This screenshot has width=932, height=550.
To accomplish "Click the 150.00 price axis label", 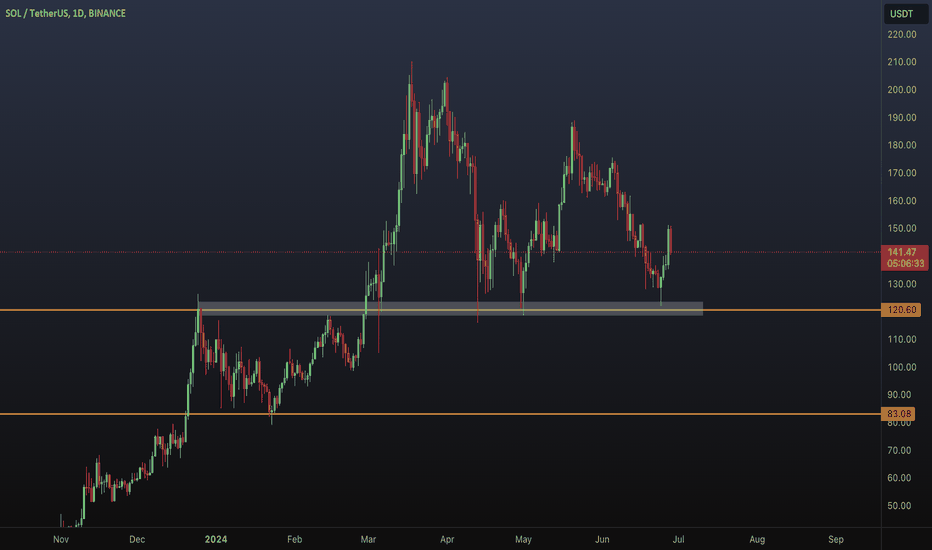I will click(902, 228).
